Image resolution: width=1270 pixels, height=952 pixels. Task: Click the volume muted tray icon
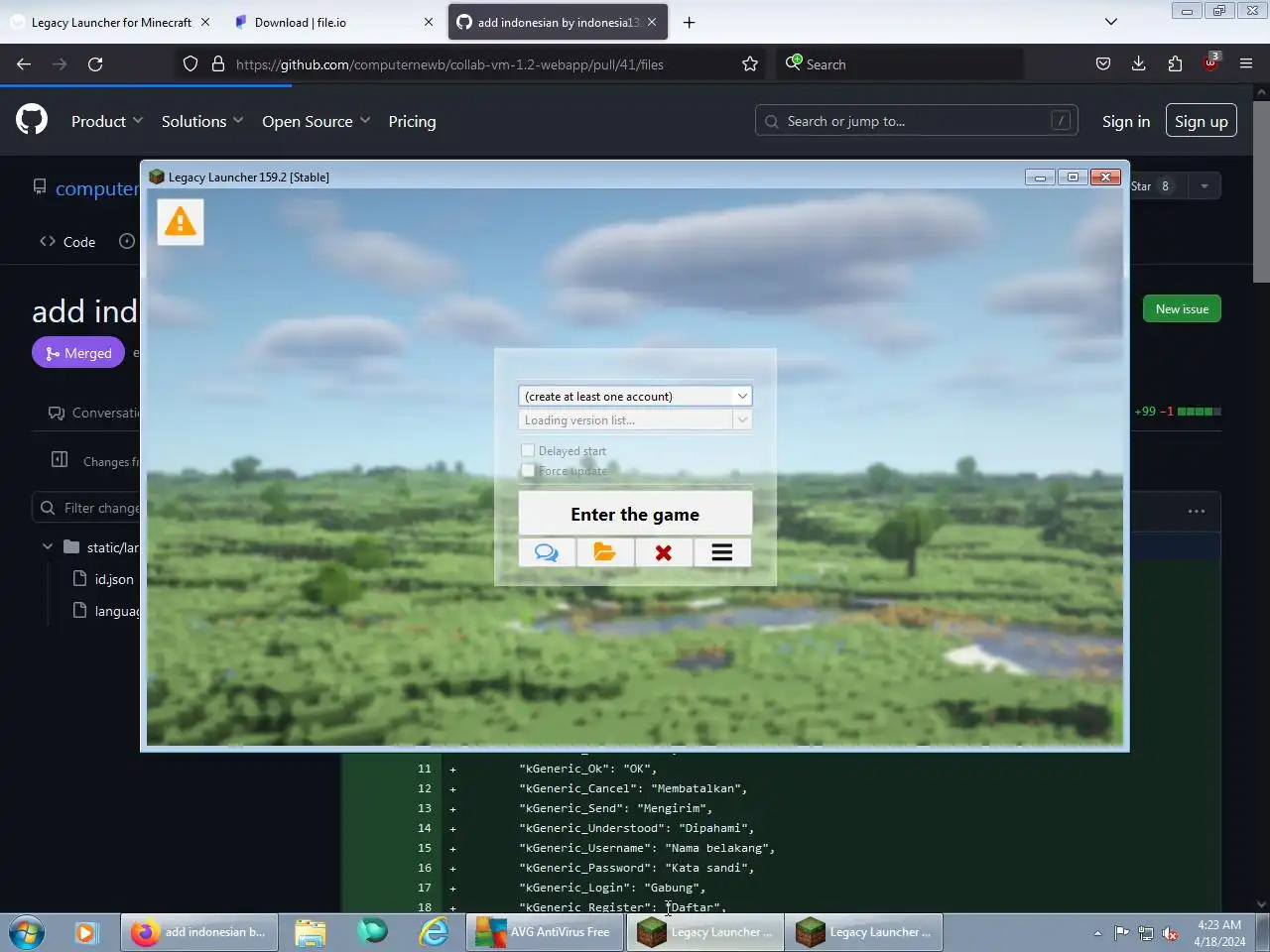(x=1171, y=933)
